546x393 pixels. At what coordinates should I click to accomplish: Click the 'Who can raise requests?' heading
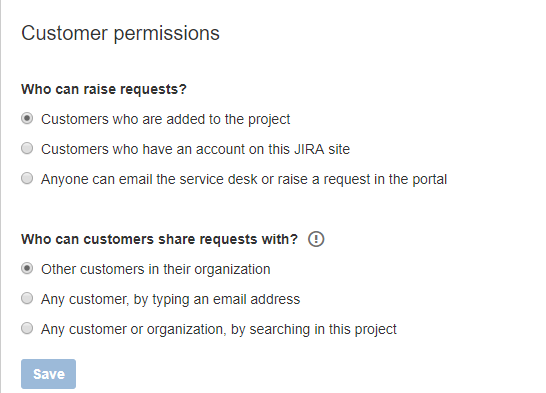104,89
